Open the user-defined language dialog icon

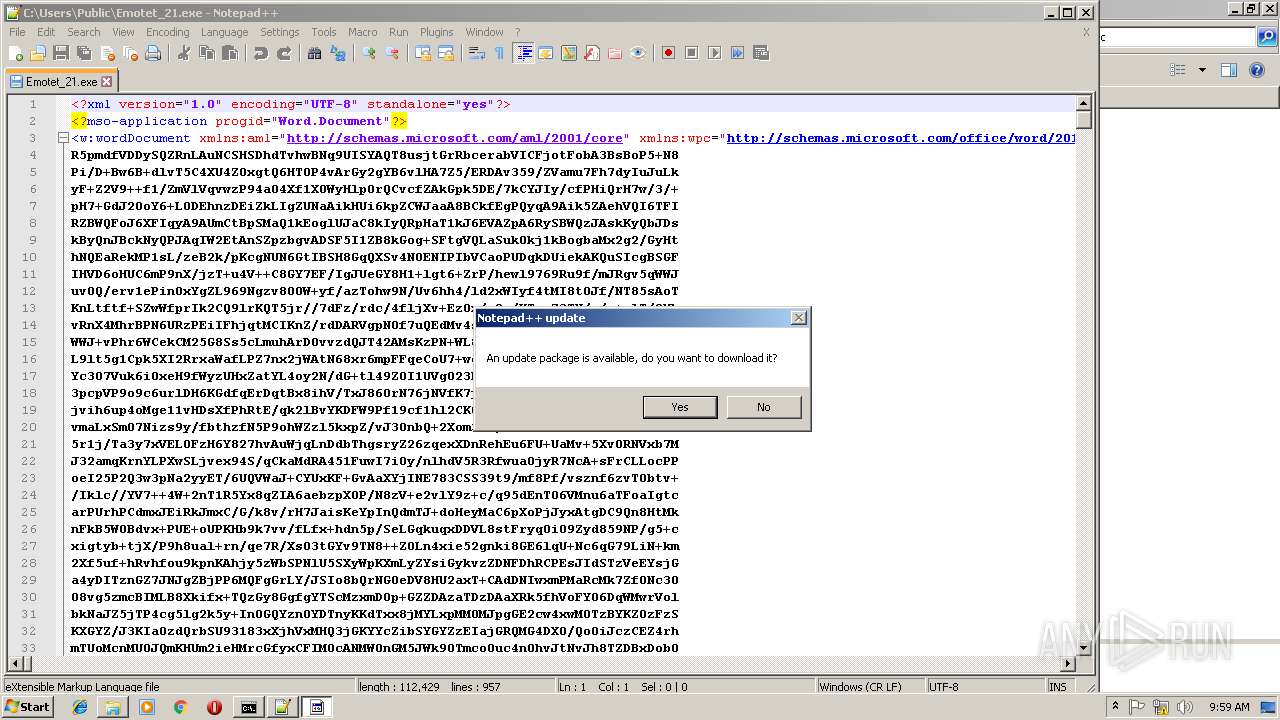click(545, 53)
